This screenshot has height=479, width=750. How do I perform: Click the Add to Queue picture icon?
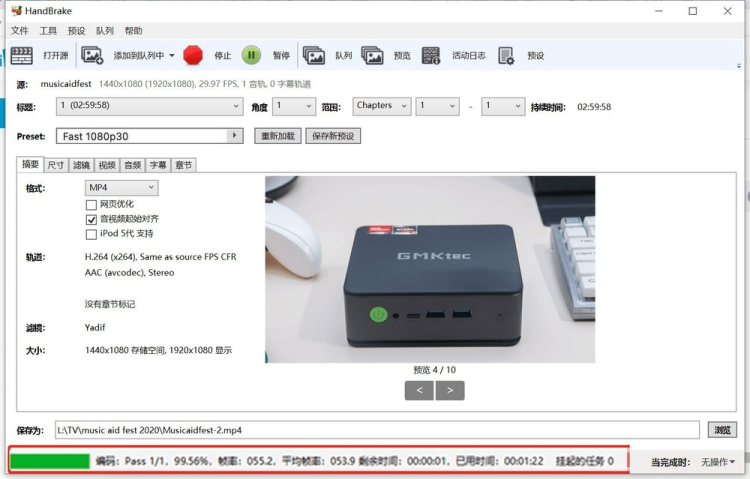pyautogui.click(x=92, y=56)
